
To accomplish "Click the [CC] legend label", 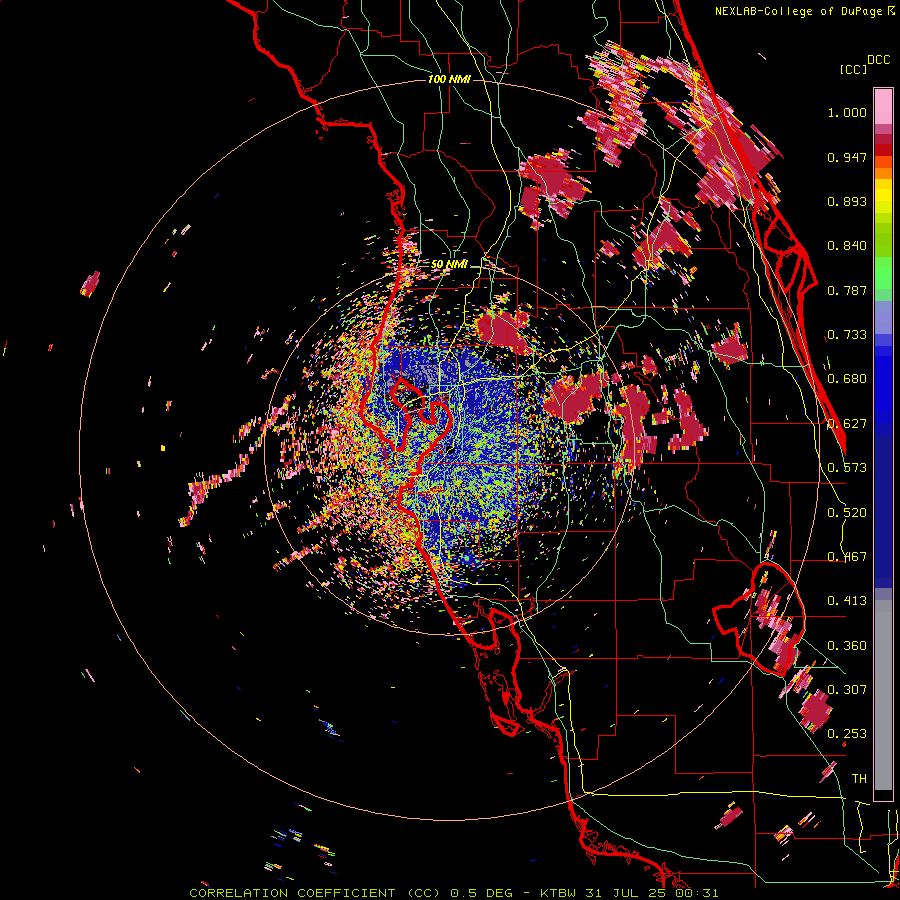I will (853, 69).
